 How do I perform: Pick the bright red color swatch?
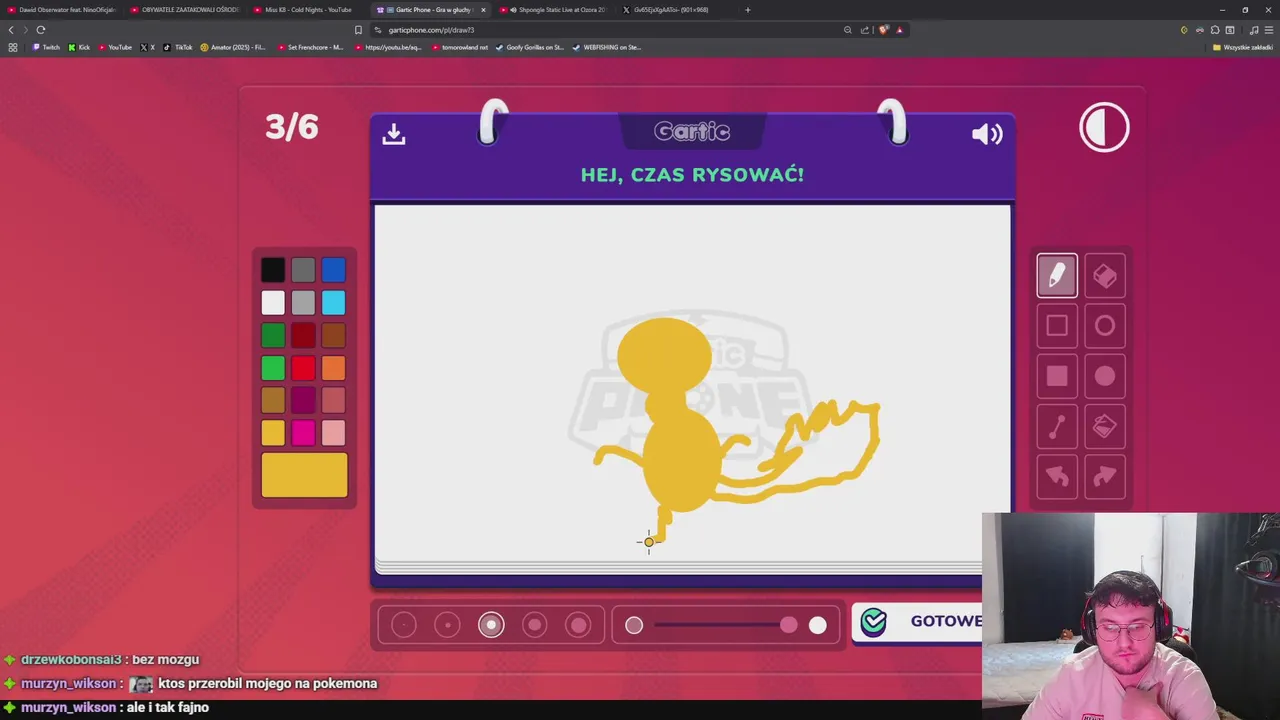point(303,368)
